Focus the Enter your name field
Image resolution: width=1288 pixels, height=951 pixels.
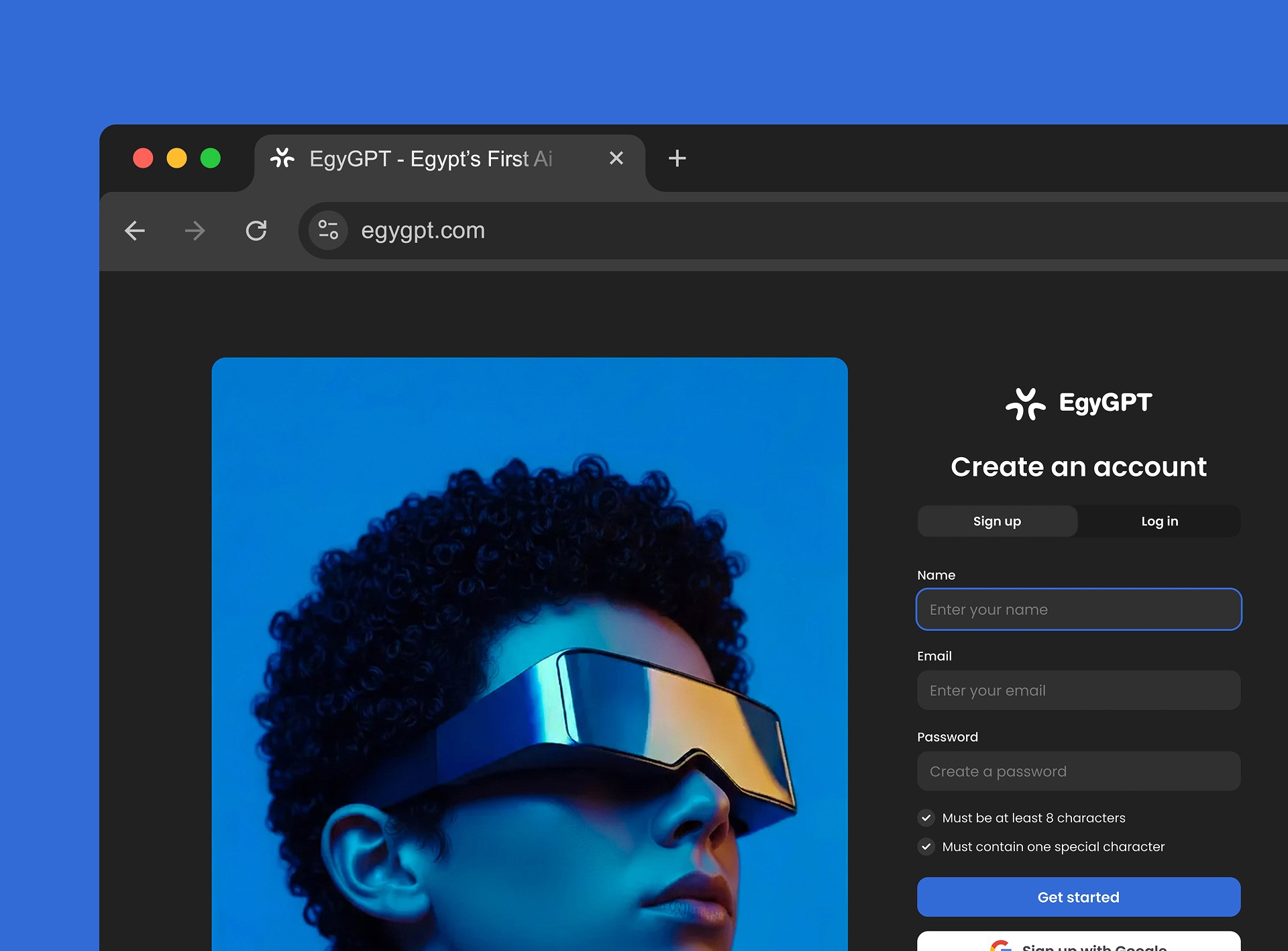pyautogui.click(x=1078, y=609)
